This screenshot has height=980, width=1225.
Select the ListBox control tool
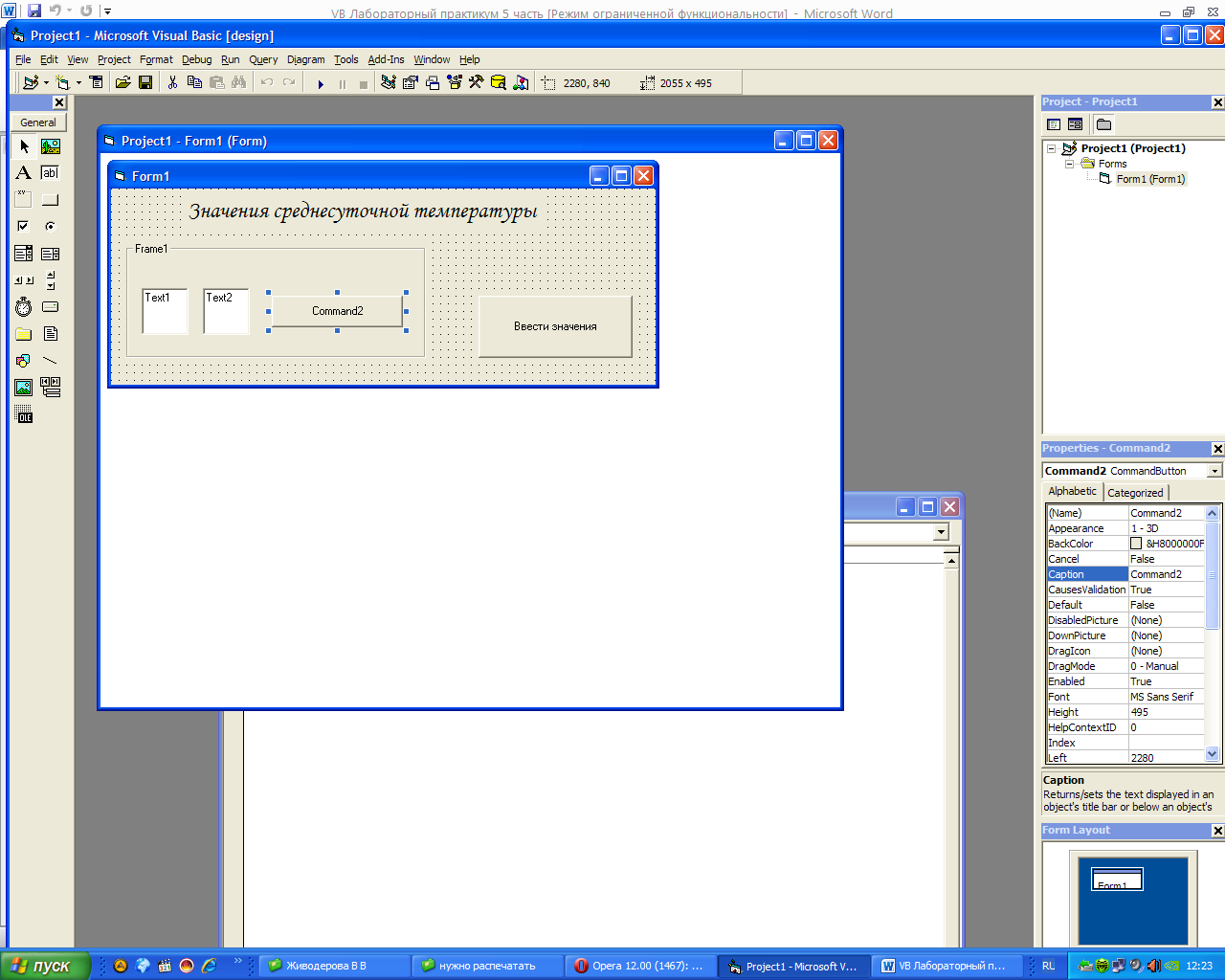[51, 254]
